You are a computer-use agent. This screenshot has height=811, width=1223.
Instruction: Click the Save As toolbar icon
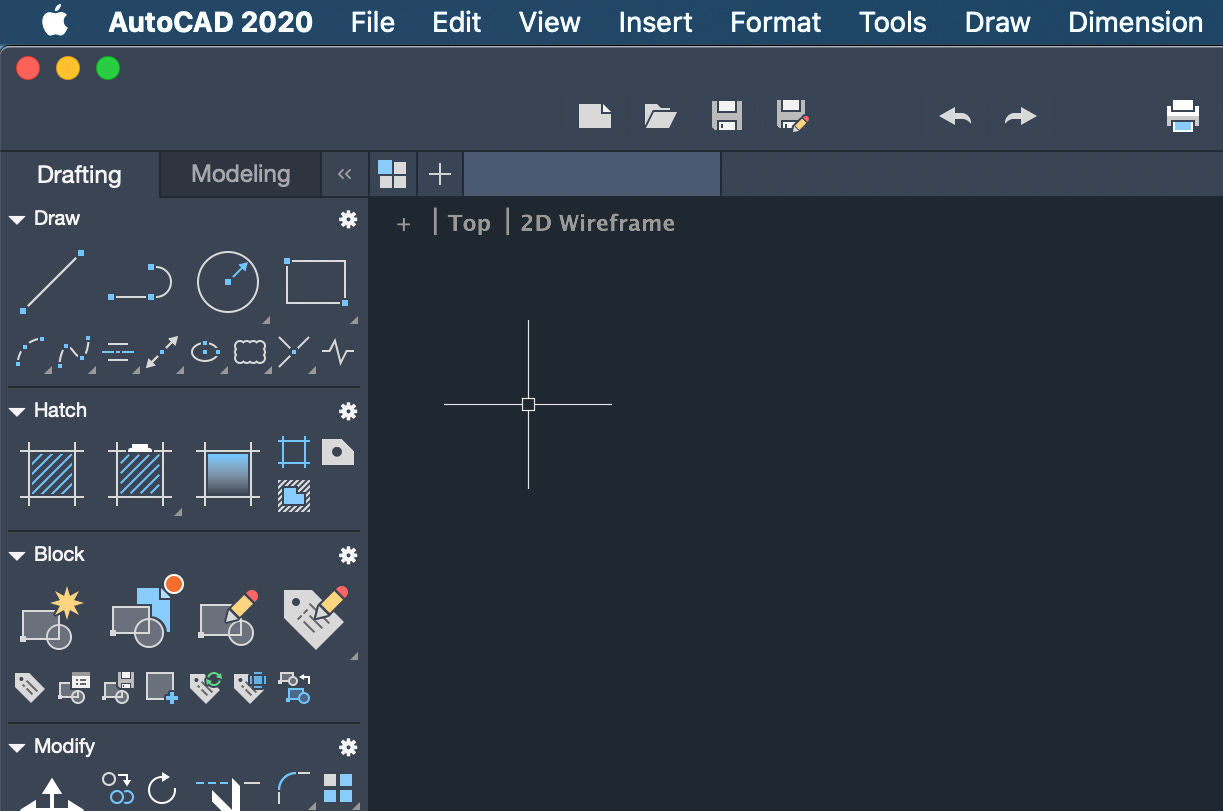point(793,116)
